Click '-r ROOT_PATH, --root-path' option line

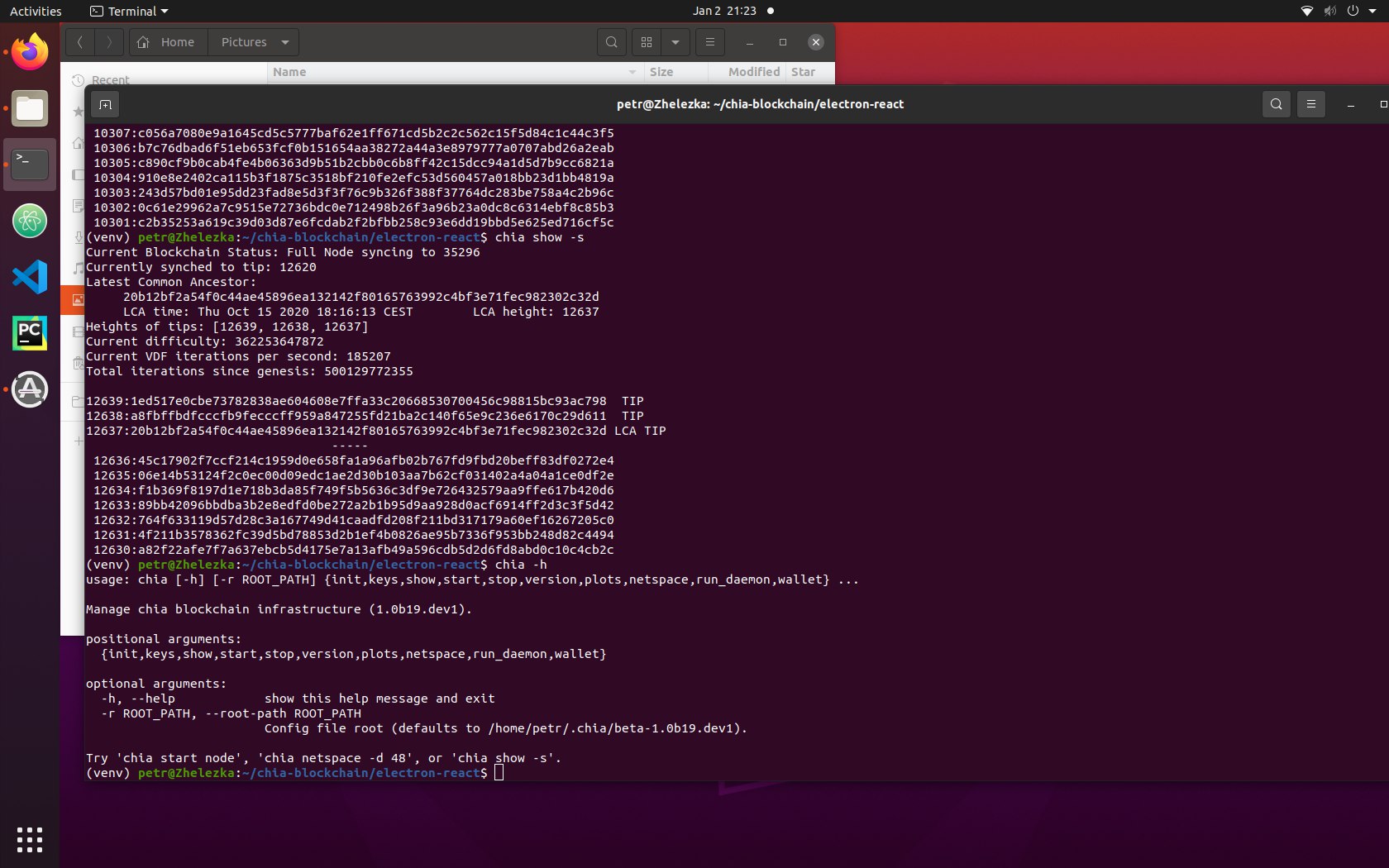231,713
